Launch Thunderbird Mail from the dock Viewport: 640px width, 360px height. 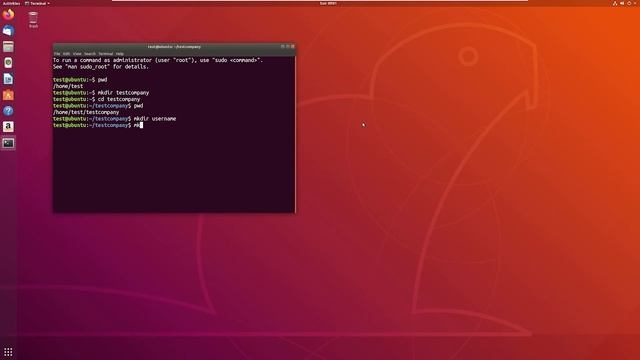pyautogui.click(x=8, y=31)
